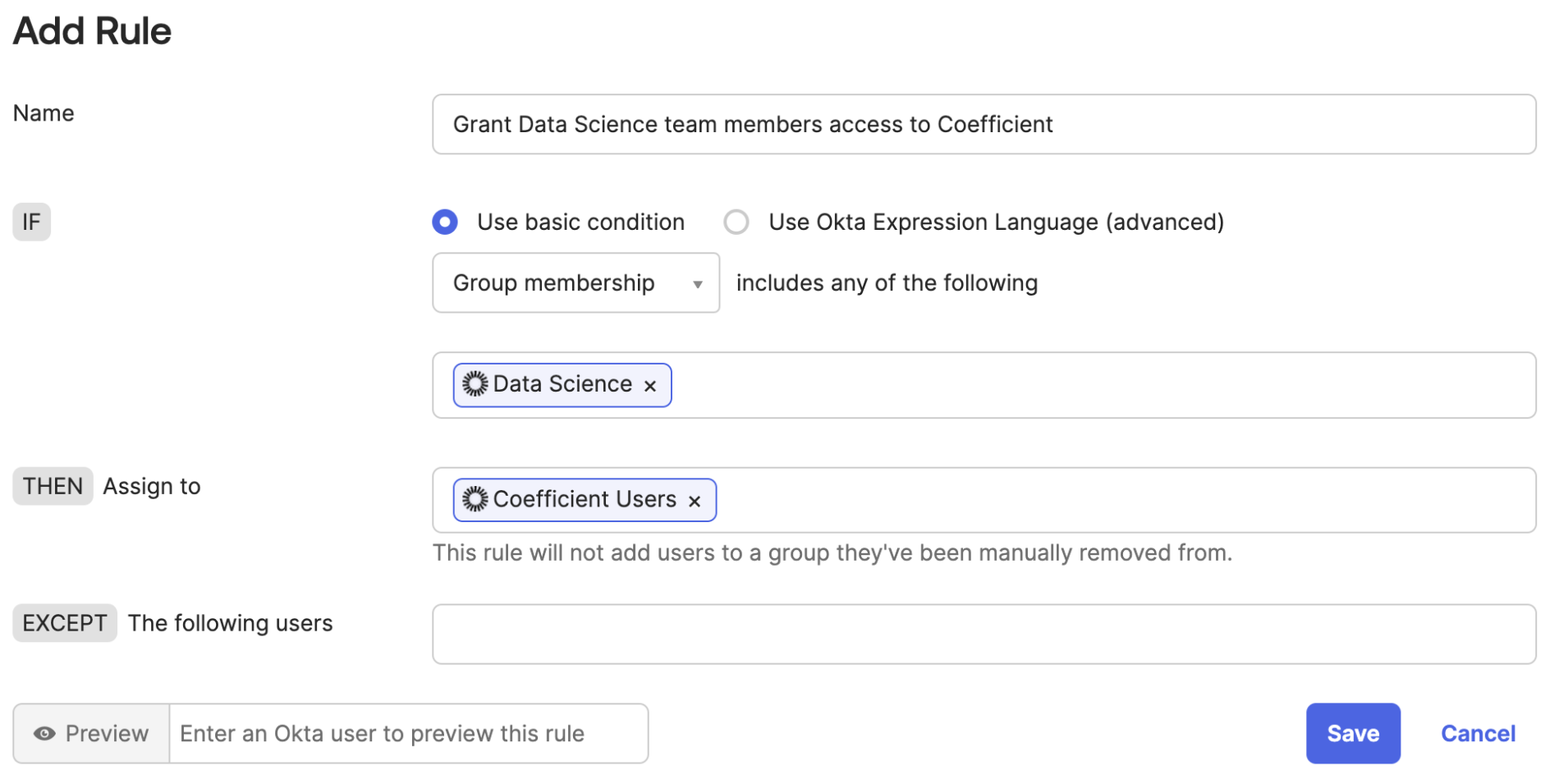Click the Okta user preview field
The width and height of the screenshot is (1550, 784).
tap(409, 734)
